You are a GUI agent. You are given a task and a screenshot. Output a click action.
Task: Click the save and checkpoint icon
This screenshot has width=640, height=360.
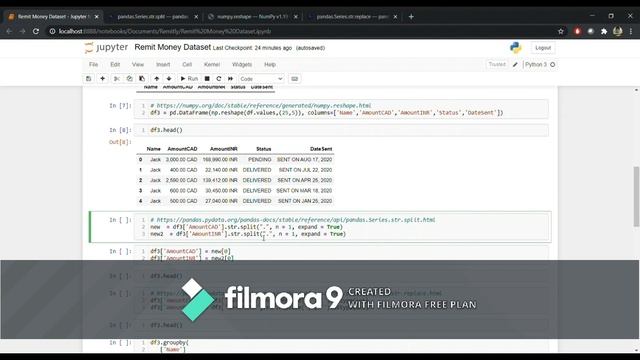point(89,79)
